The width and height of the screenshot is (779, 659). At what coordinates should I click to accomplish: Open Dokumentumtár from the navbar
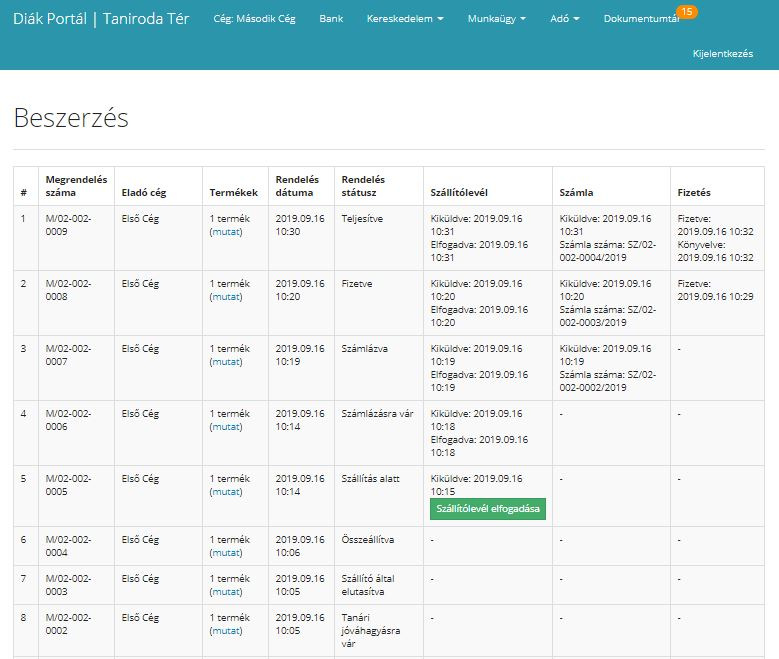coord(641,19)
